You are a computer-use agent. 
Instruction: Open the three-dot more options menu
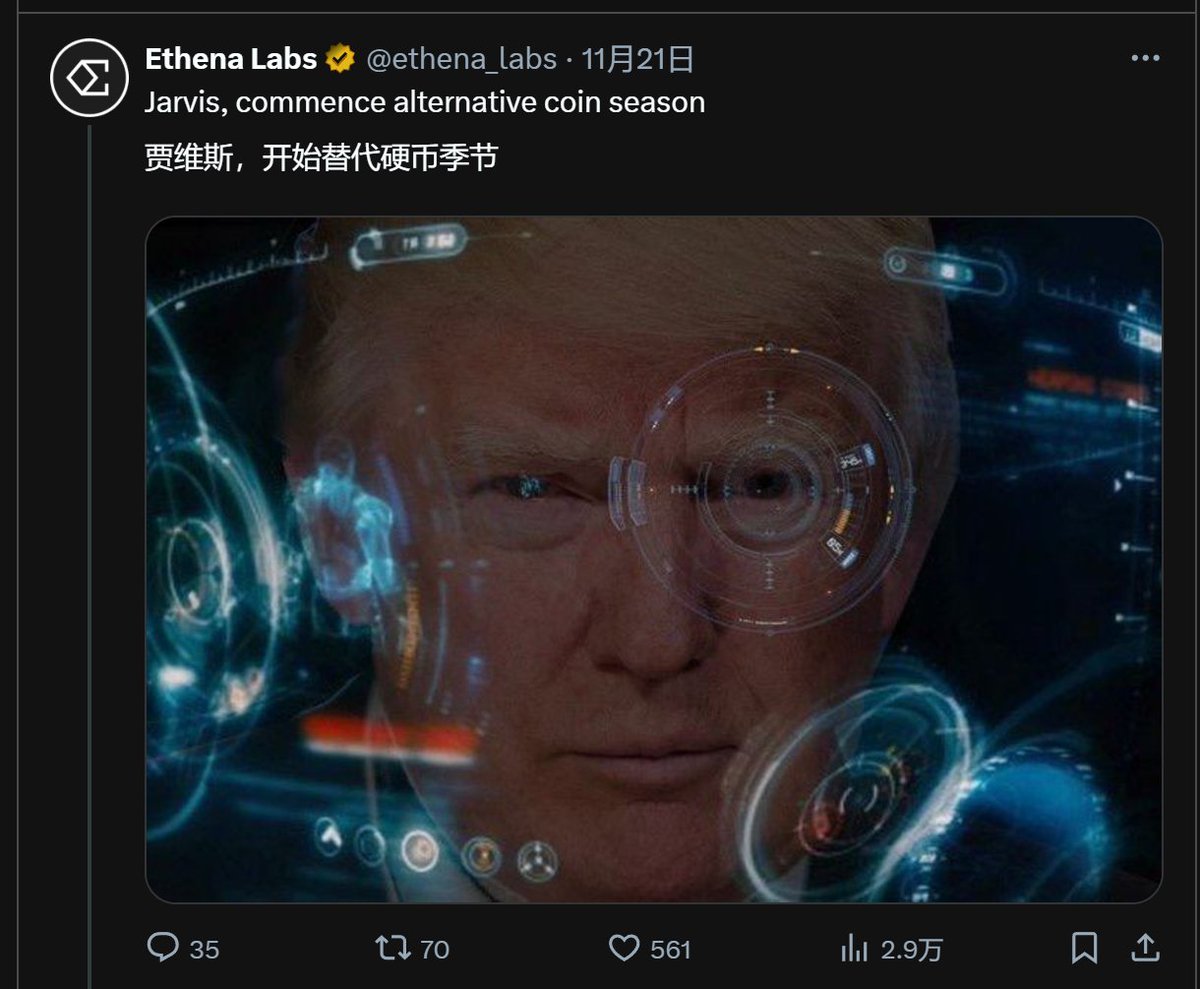pos(1145,59)
